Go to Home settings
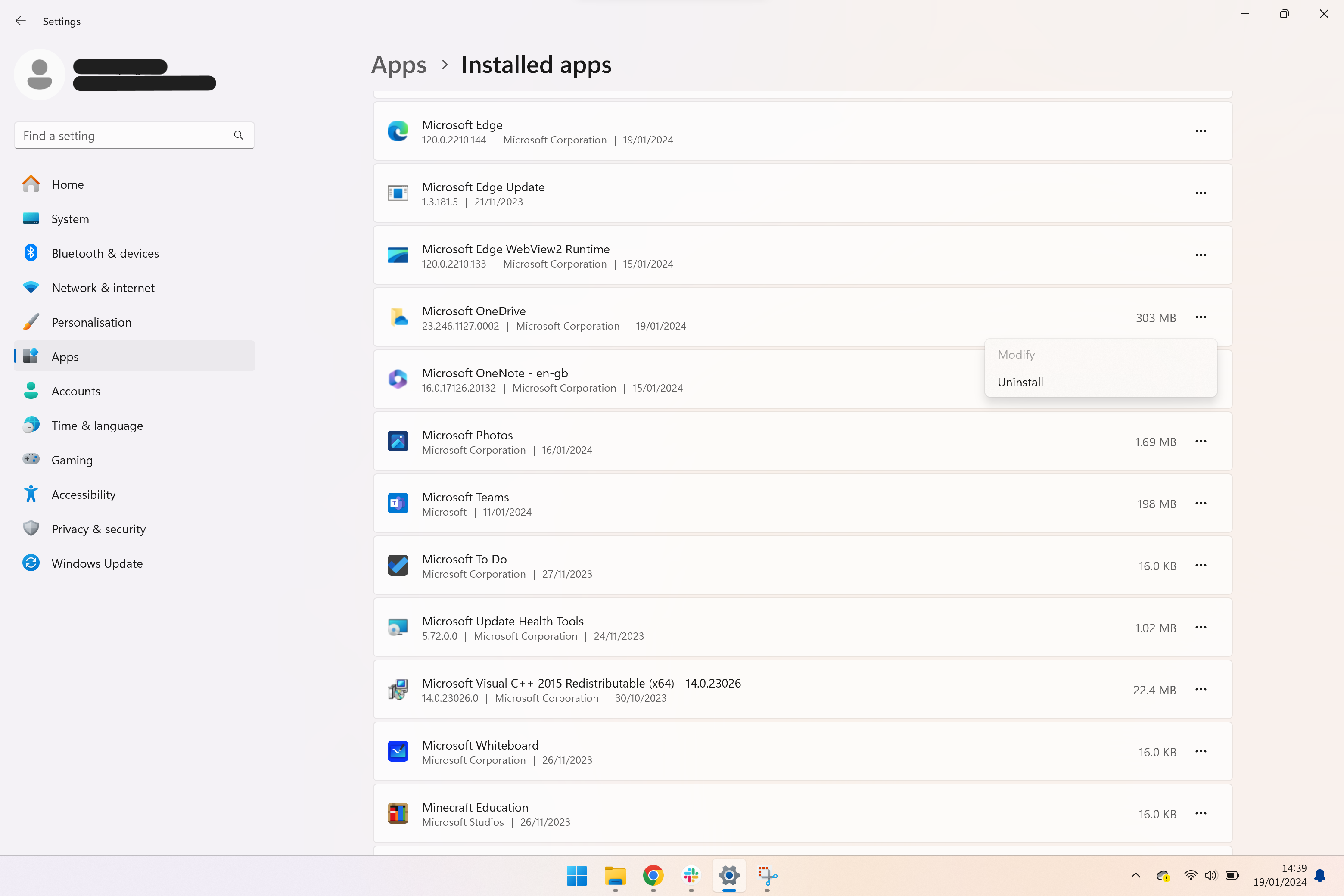This screenshot has height=896, width=1344. tap(134, 184)
